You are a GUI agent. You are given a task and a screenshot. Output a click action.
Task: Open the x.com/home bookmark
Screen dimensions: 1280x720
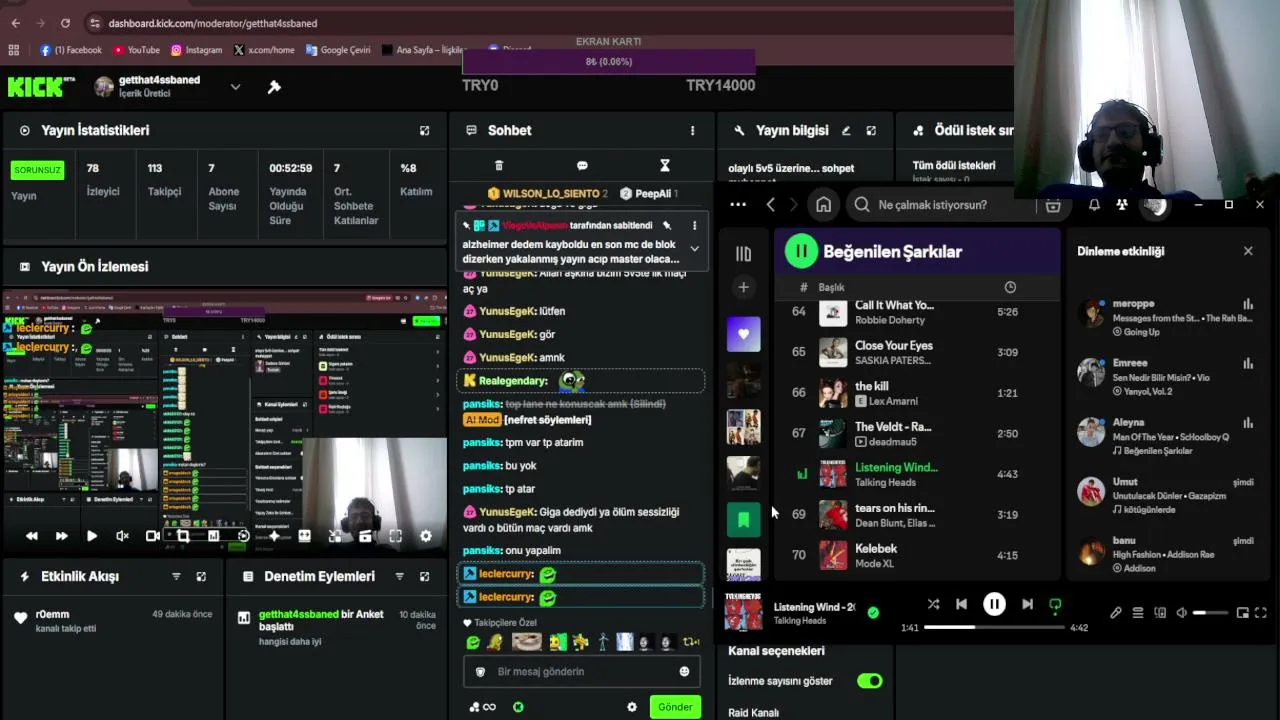tap(264, 50)
